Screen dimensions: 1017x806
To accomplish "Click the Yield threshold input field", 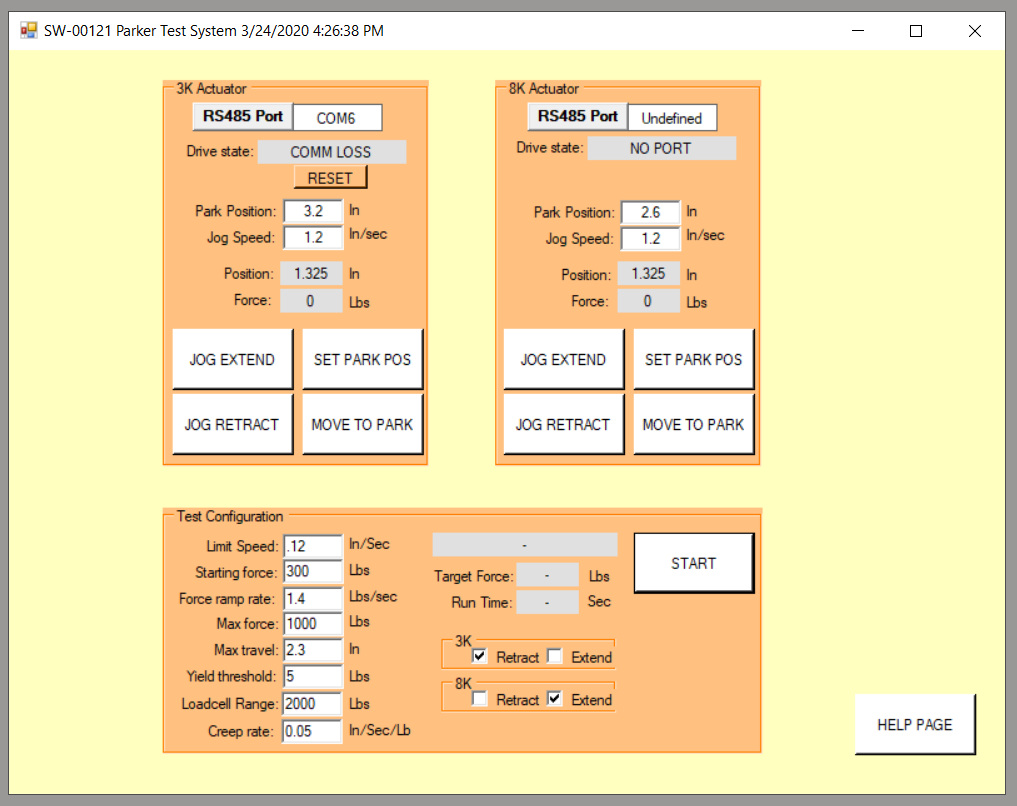I will click(313, 676).
